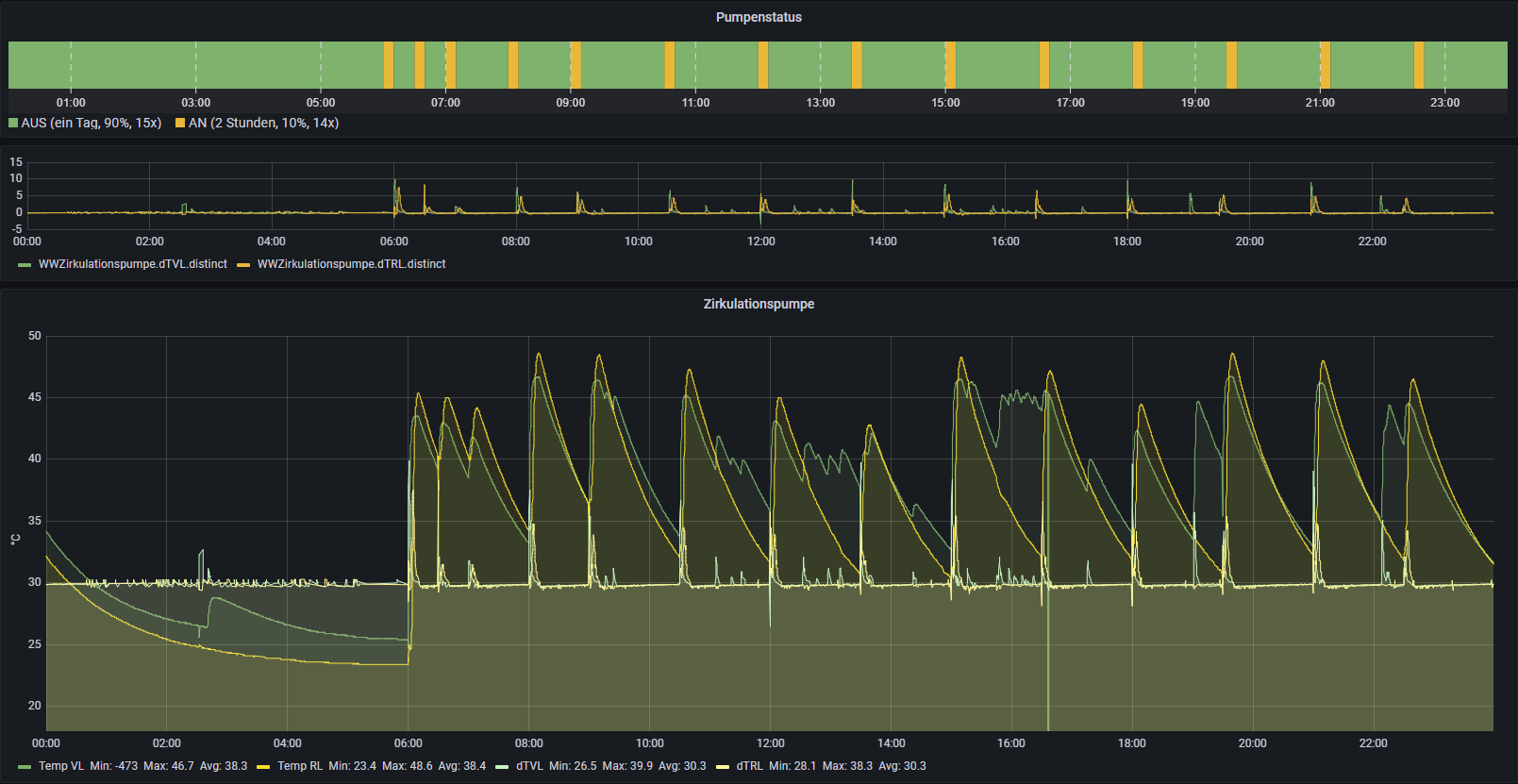Click the 15 value on the distinct graph axis
Screen dimensions: 1518x784
(16, 162)
